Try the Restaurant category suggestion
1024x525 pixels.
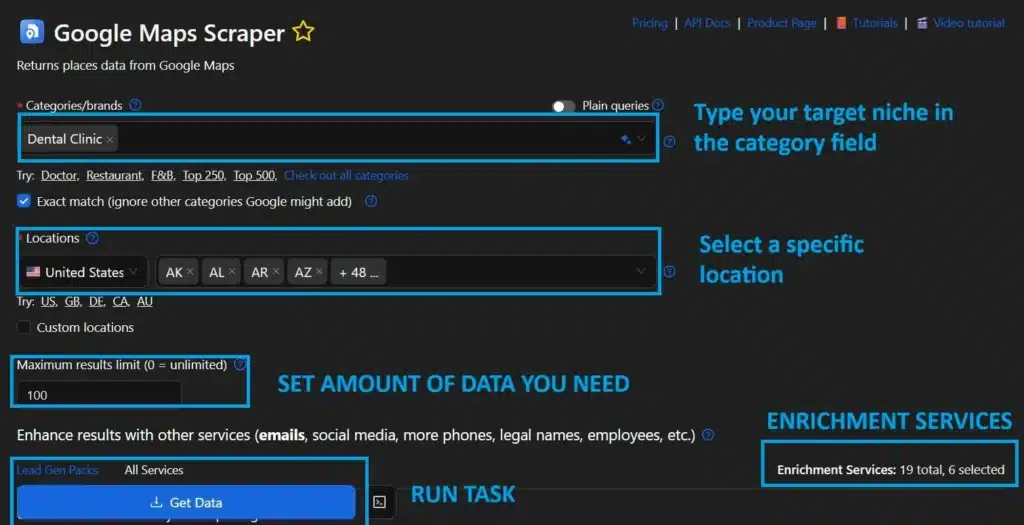(x=114, y=176)
